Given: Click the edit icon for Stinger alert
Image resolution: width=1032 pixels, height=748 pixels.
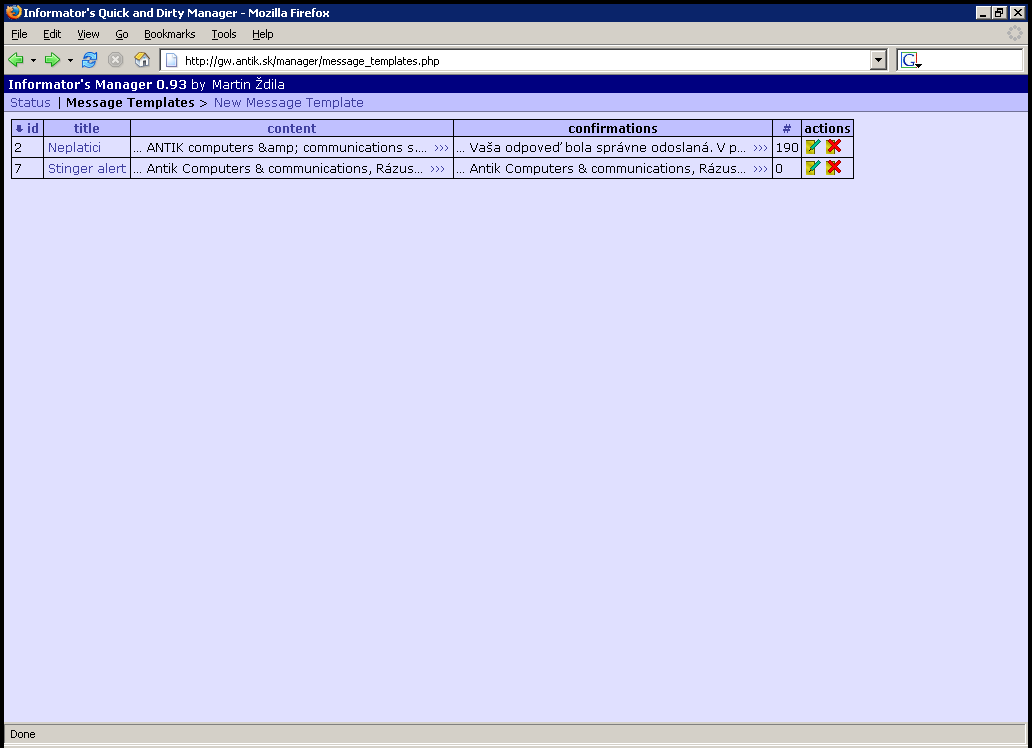Looking at the screenshot, I should click(x=813, y=168).
